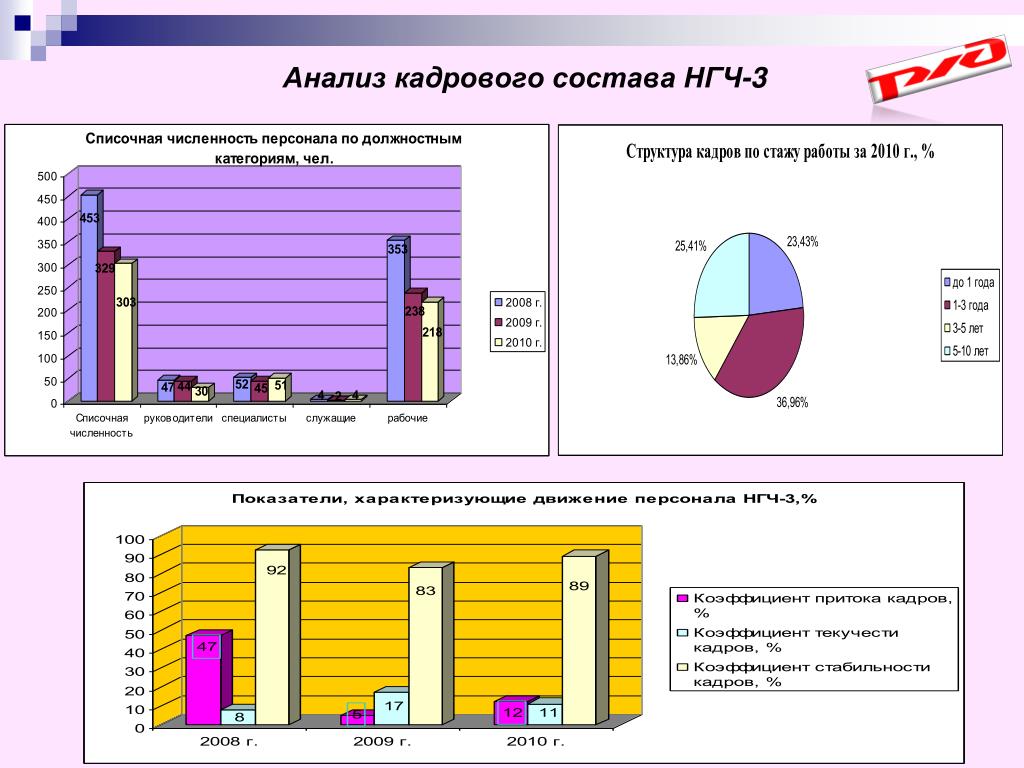This screenshot has width=1024, height=768.
Task: Click the 'Коэффициент стабильности кадров' cream legend swatch
Action: point(683,667)
